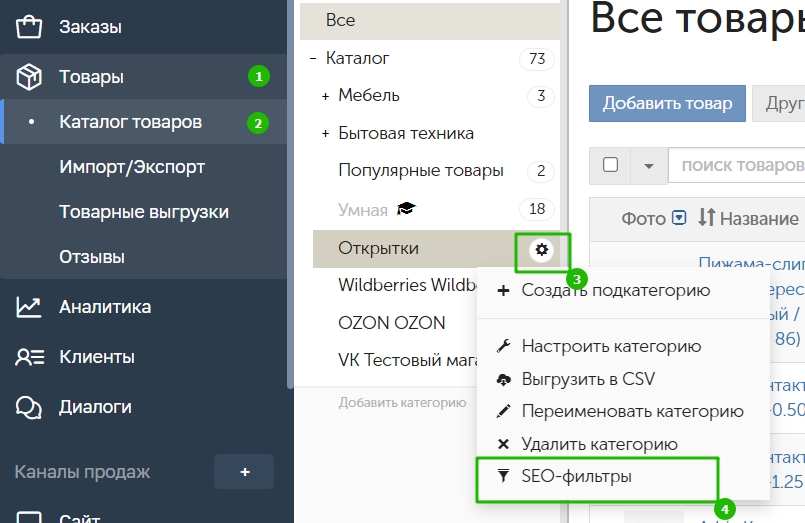Viewport: 805px width, 523px height.
Task: Open the Фото column dropdown arrow
Action: 679,218
